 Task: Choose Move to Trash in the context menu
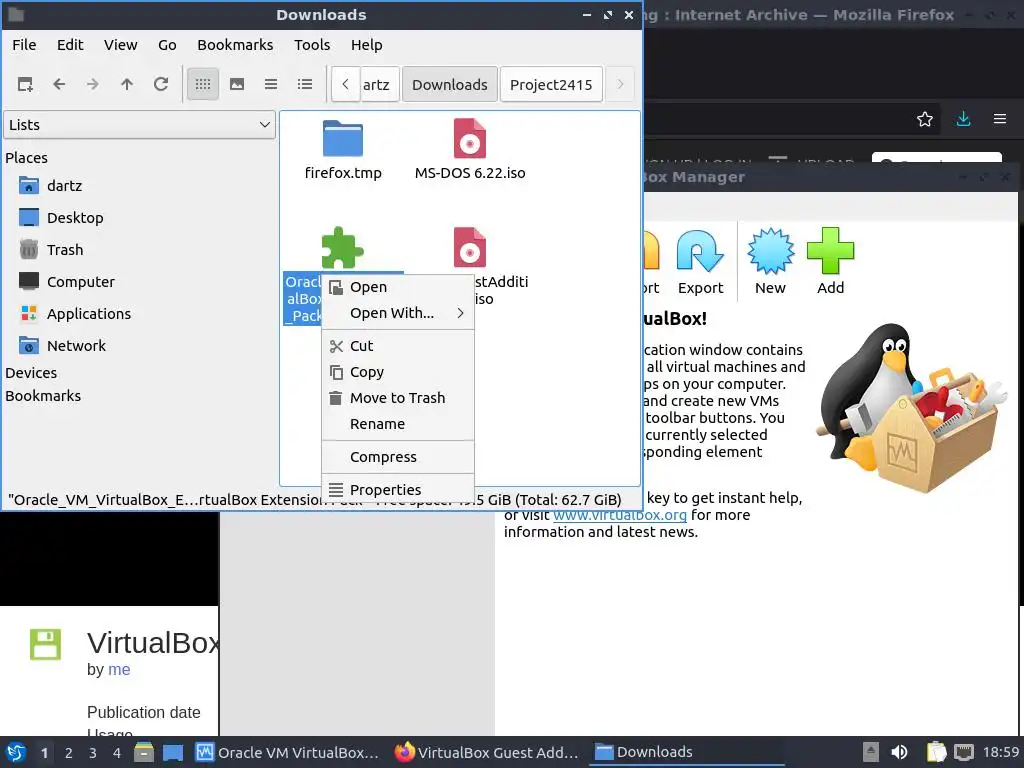[x=398, y=398]
